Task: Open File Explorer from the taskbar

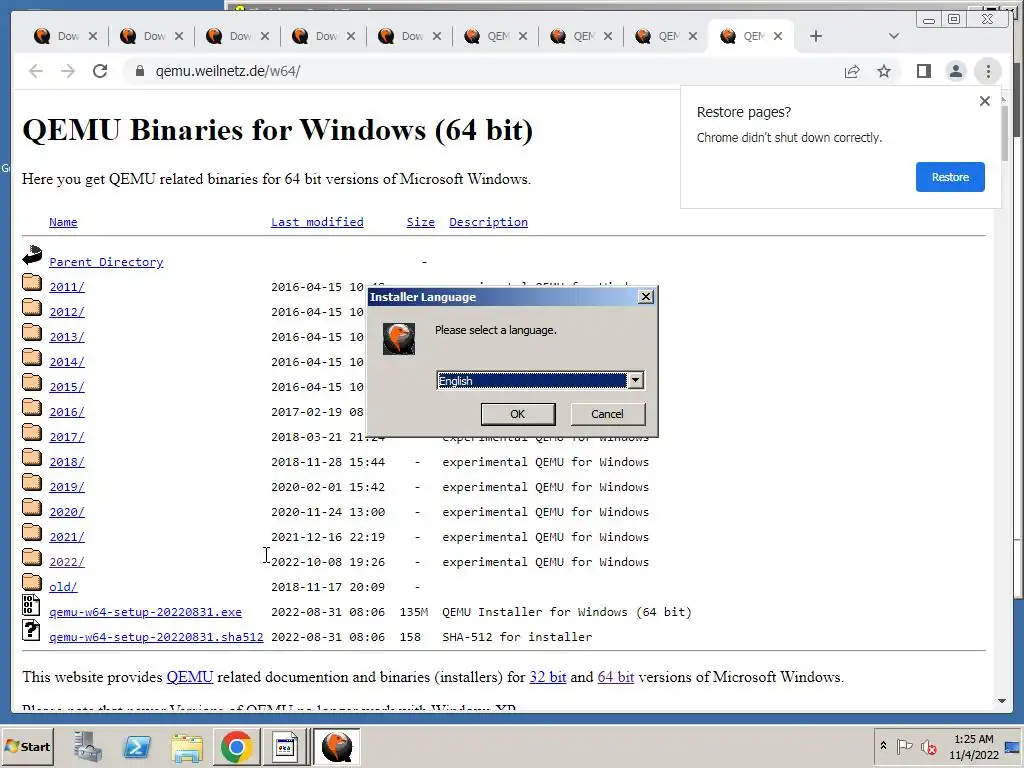Action: [x=187, y=747]
